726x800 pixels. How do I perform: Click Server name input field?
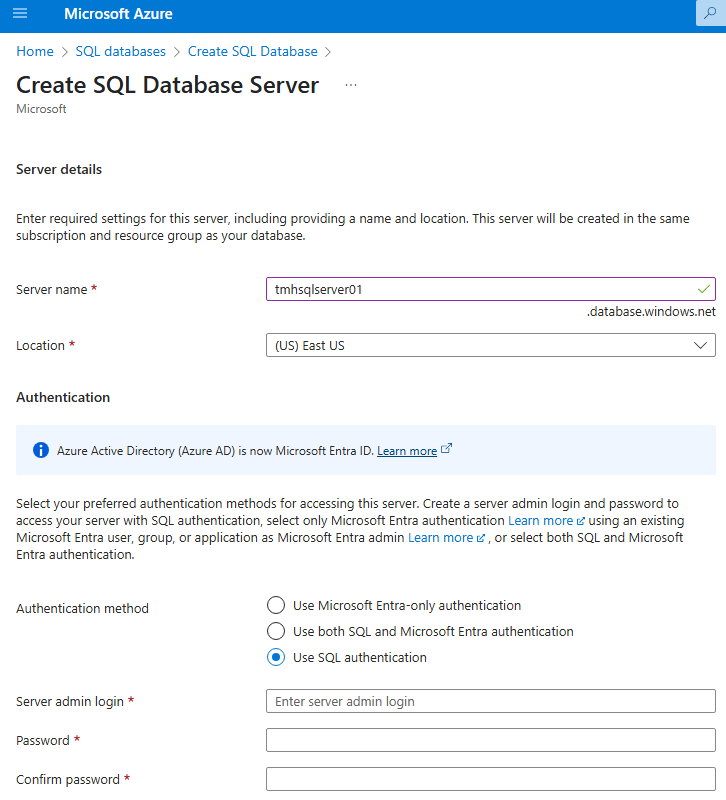[x=490, y=289]
